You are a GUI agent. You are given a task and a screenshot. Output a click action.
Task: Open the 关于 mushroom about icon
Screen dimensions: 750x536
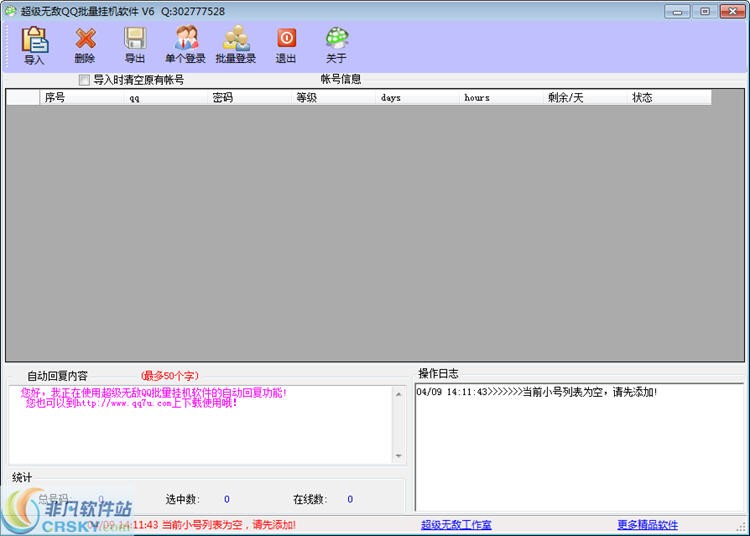(x=336, y=45)
